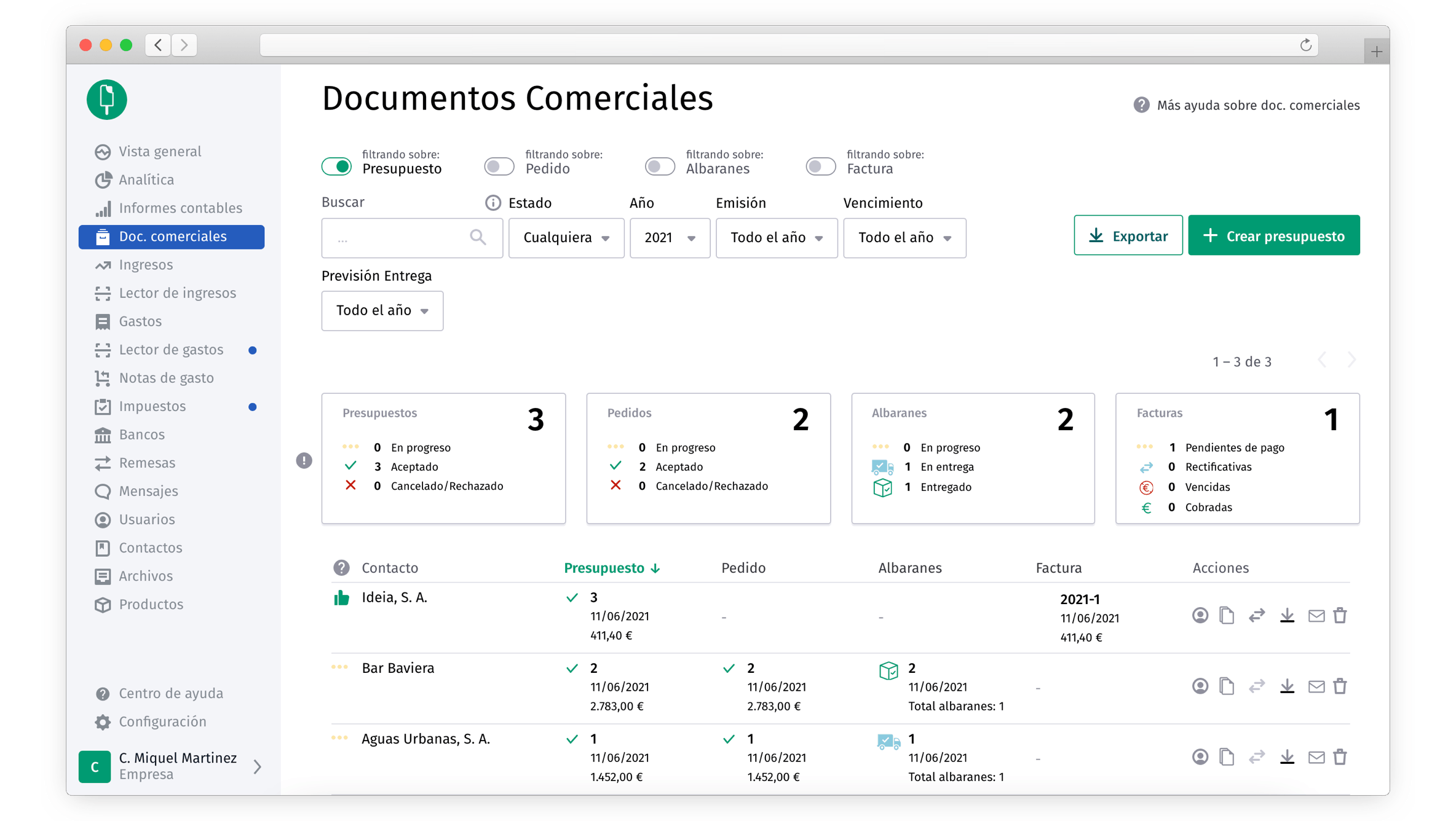Click the Exportar button
The image size is (1456, 821).
(x=1128, y=235)
